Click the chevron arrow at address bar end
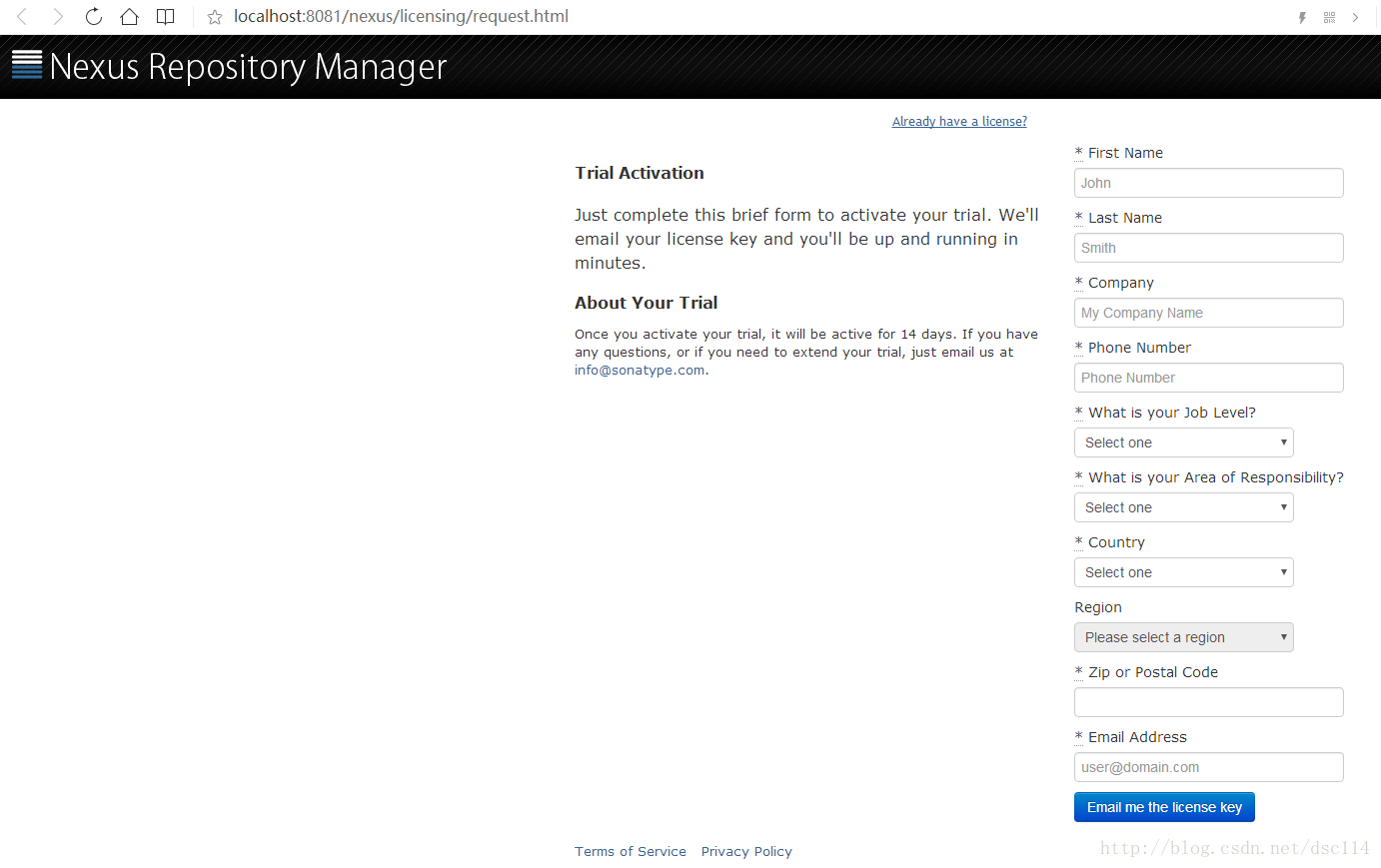 pos(1356,17)
